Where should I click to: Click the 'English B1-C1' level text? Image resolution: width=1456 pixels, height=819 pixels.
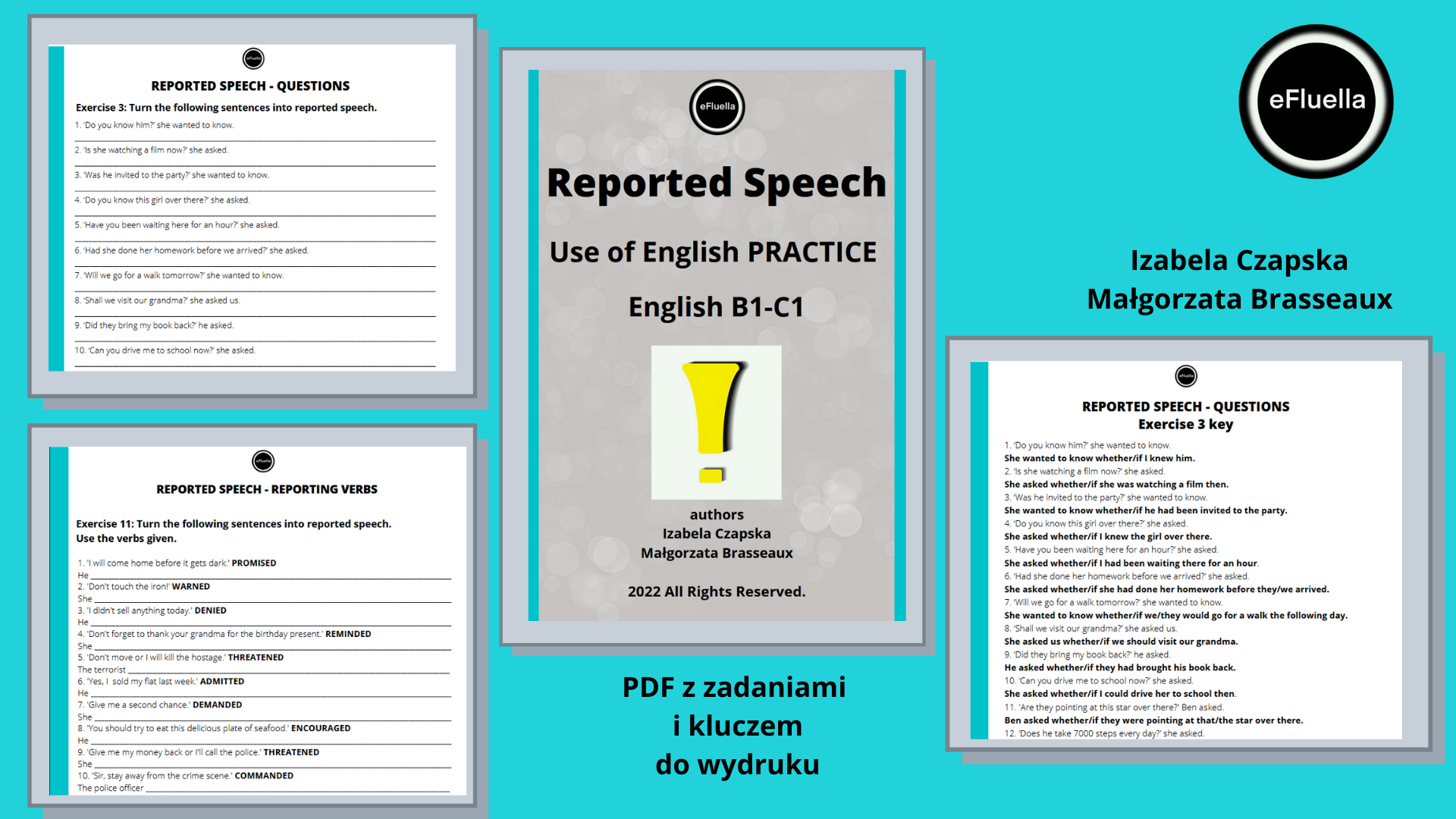point(716,307)
